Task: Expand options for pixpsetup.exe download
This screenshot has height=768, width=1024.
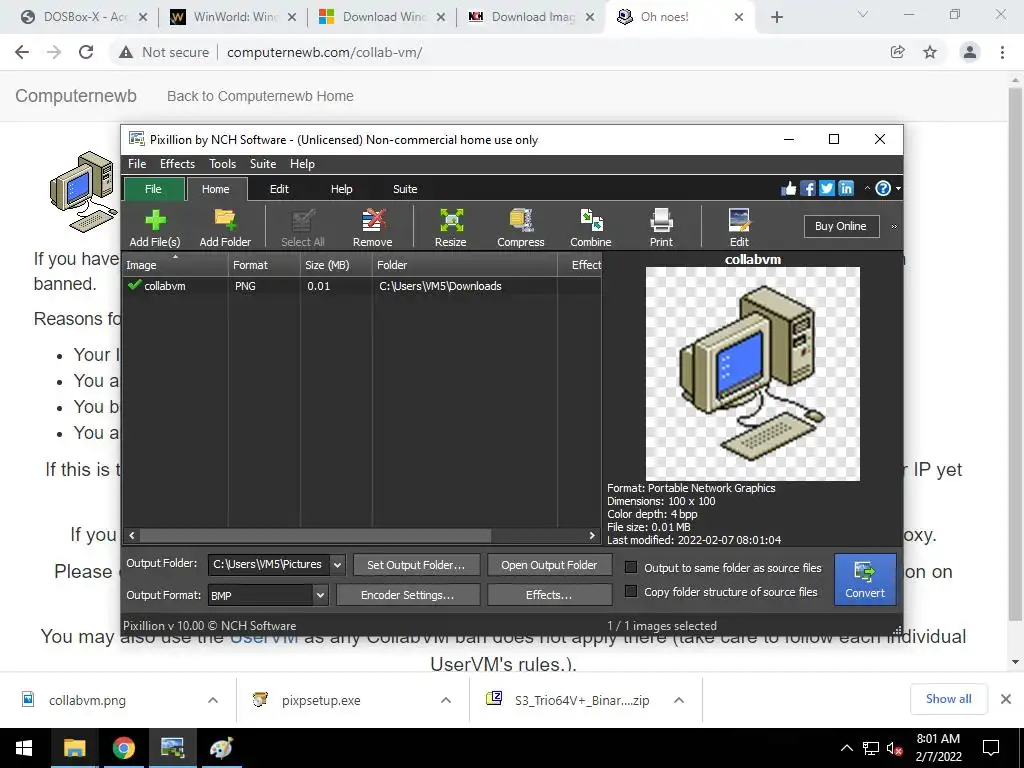Action: (x=446, y=700)
